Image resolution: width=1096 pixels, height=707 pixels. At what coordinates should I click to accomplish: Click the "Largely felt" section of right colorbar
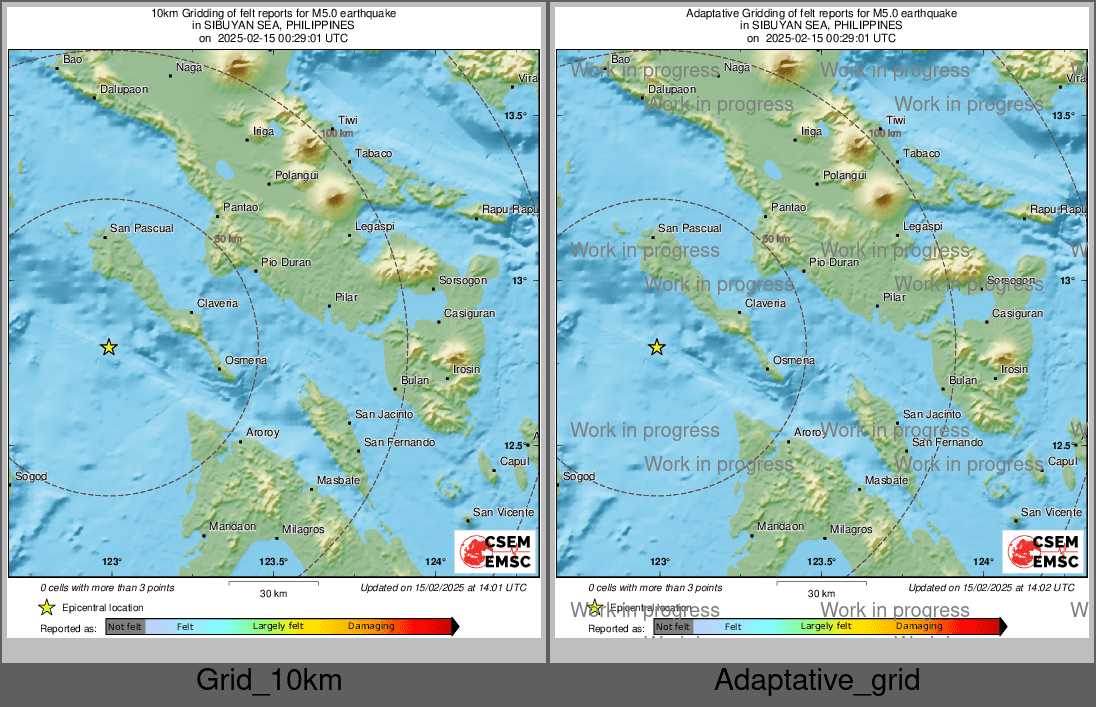tap(826, 627)
